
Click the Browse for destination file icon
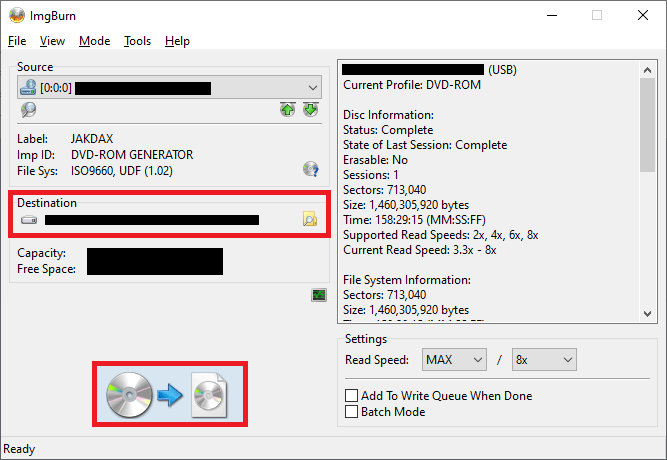[310, 220]
